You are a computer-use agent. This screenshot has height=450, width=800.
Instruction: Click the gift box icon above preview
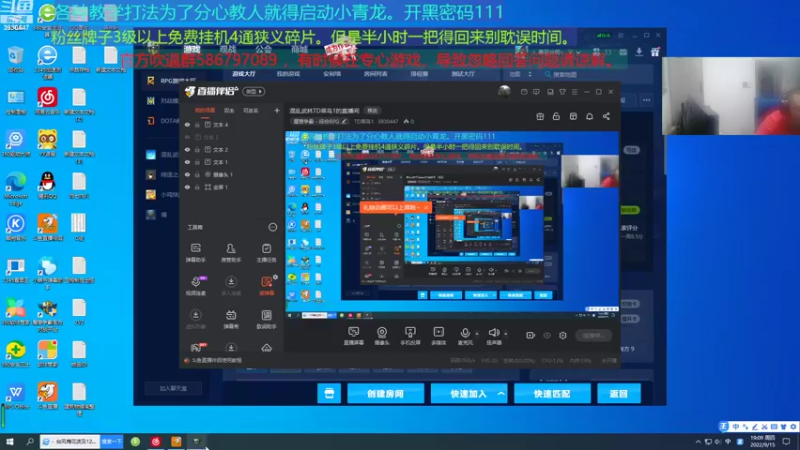540,116
